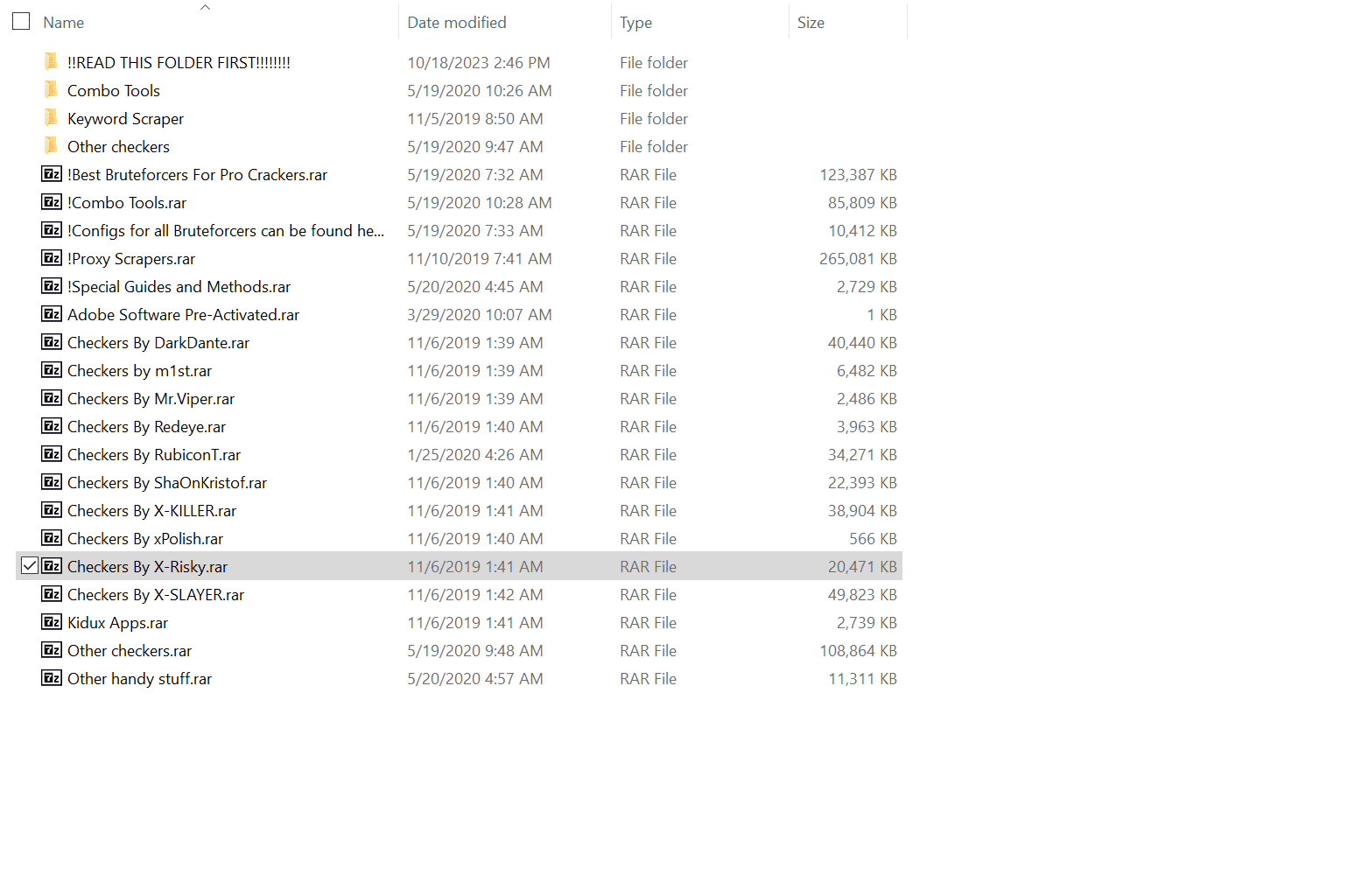Image resolution: width=1362 pixels, height=896 pixels.
Task: Select the icon of Adobe Software Pre-Activated.rar
Action: click(x=51, y=314)
